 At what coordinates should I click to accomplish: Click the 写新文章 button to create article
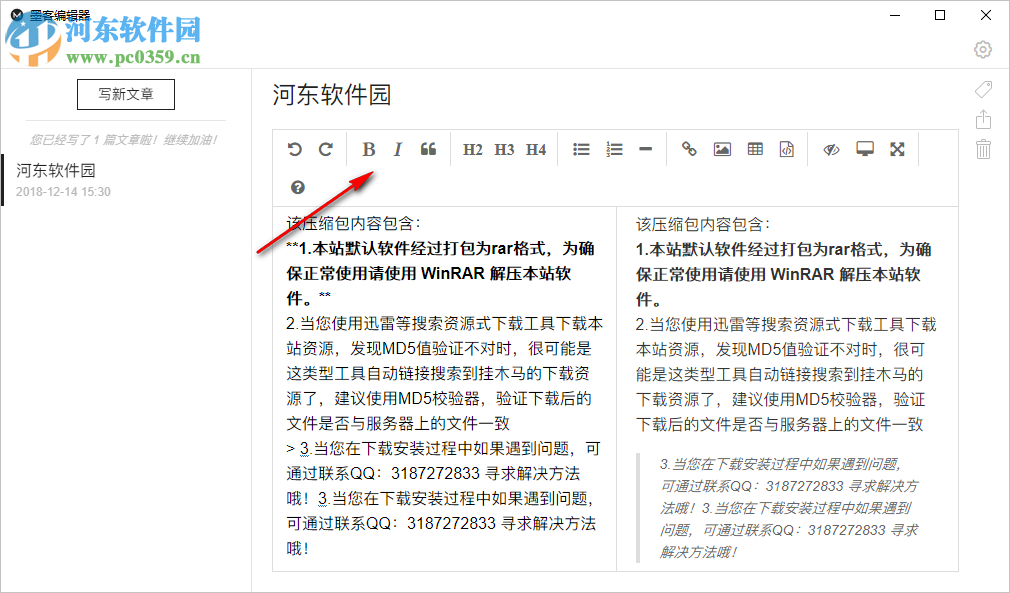[x=125, y=94]
